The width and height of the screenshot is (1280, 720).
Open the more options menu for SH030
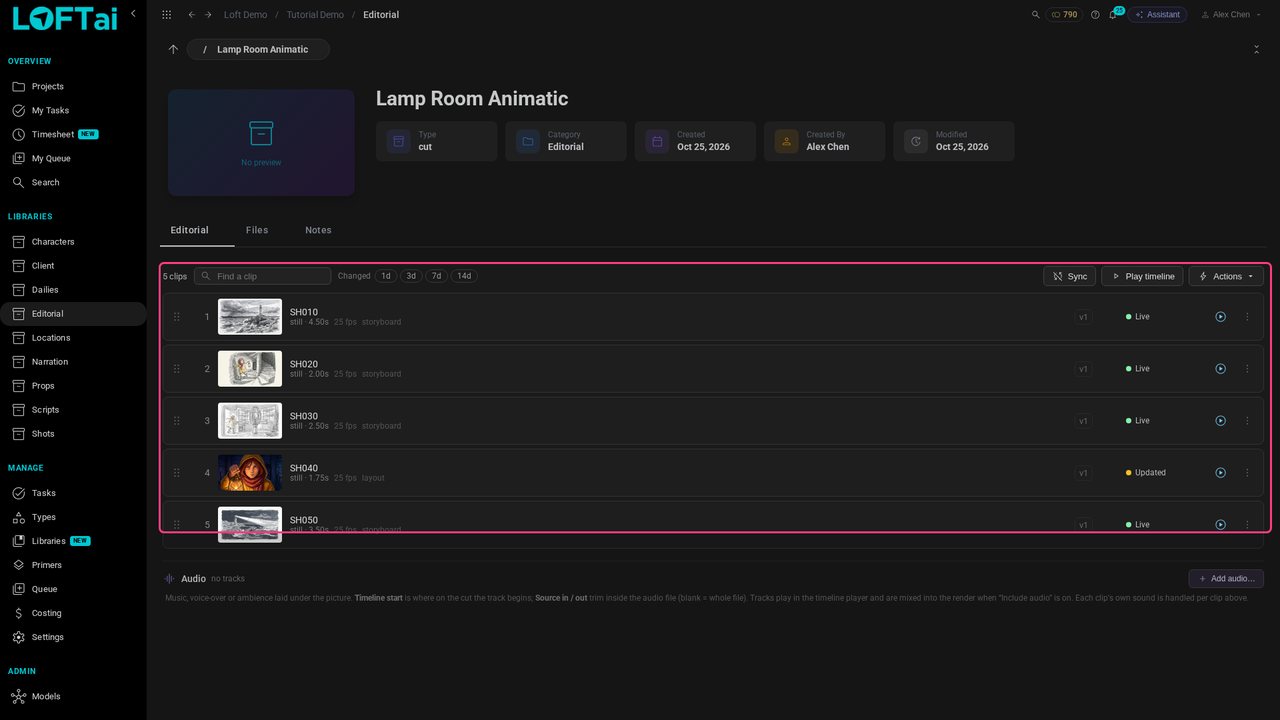point(1247,421)
